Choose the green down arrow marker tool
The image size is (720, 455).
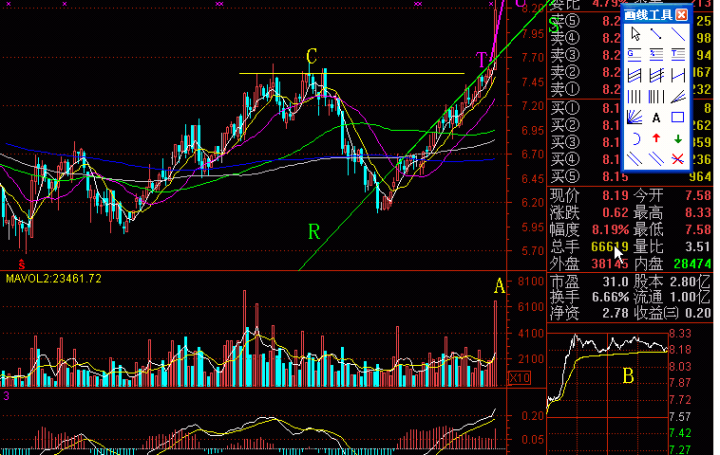678,138
